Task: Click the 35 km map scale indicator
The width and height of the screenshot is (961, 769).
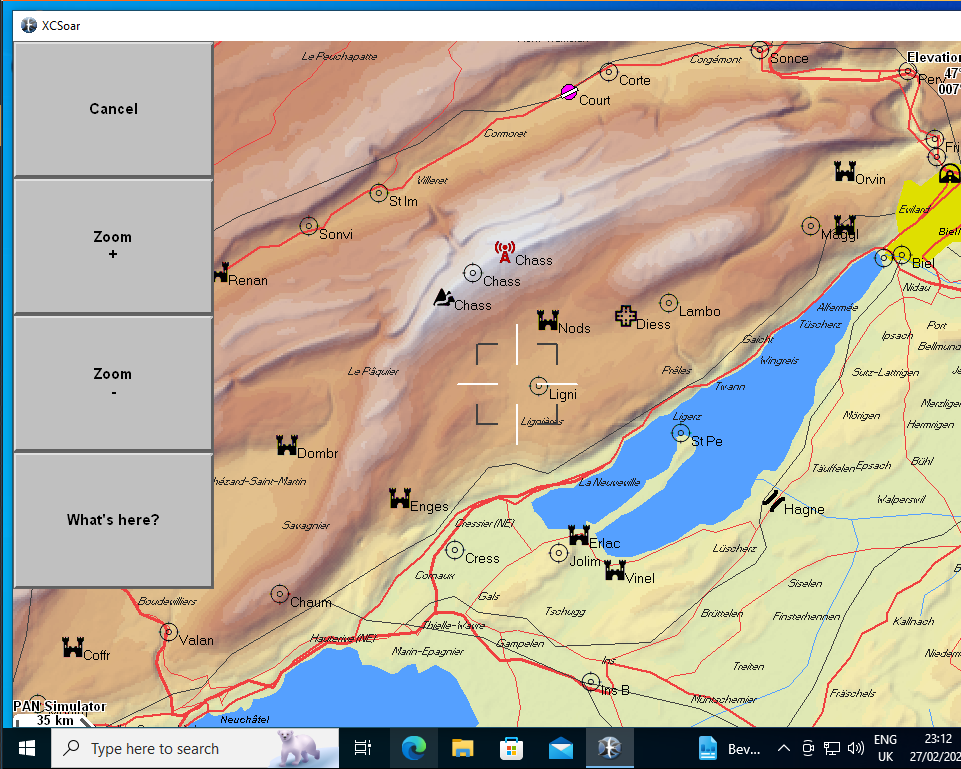Action: (54, 721)
